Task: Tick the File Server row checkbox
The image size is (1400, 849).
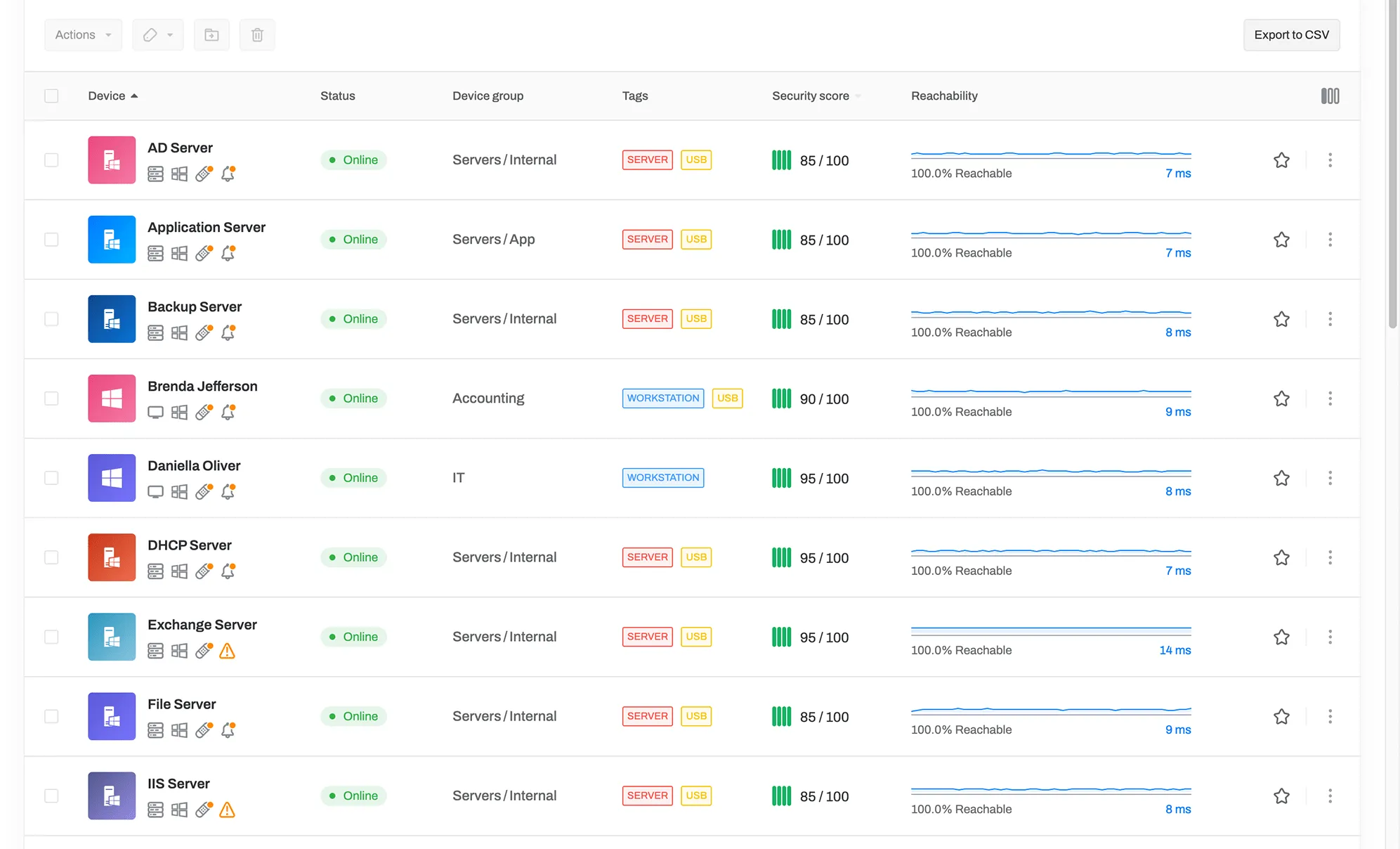Action: pos(51,716)
